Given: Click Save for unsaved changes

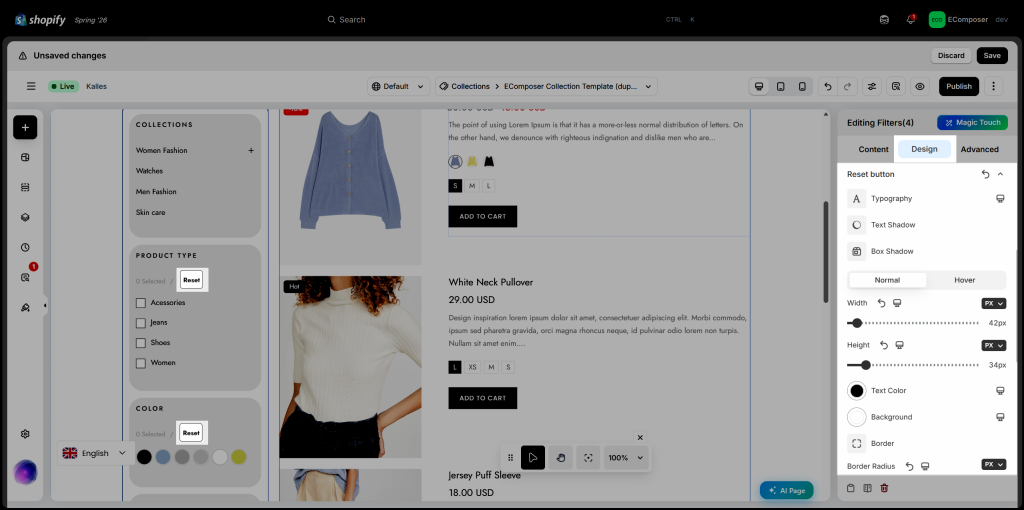Looking at the screenshot, I should (992, 56).
